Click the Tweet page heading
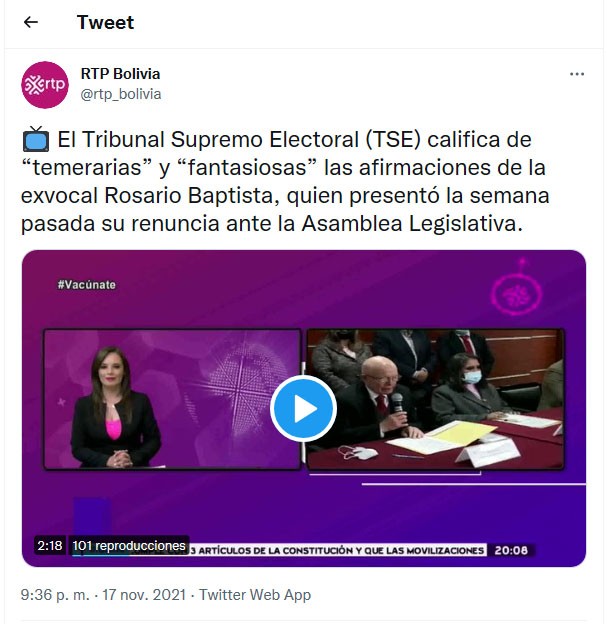 click(105, 22)
